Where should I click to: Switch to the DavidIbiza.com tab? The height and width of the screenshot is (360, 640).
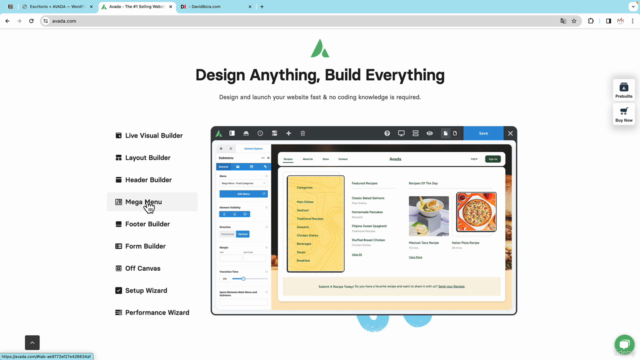[x=216, y=7]
